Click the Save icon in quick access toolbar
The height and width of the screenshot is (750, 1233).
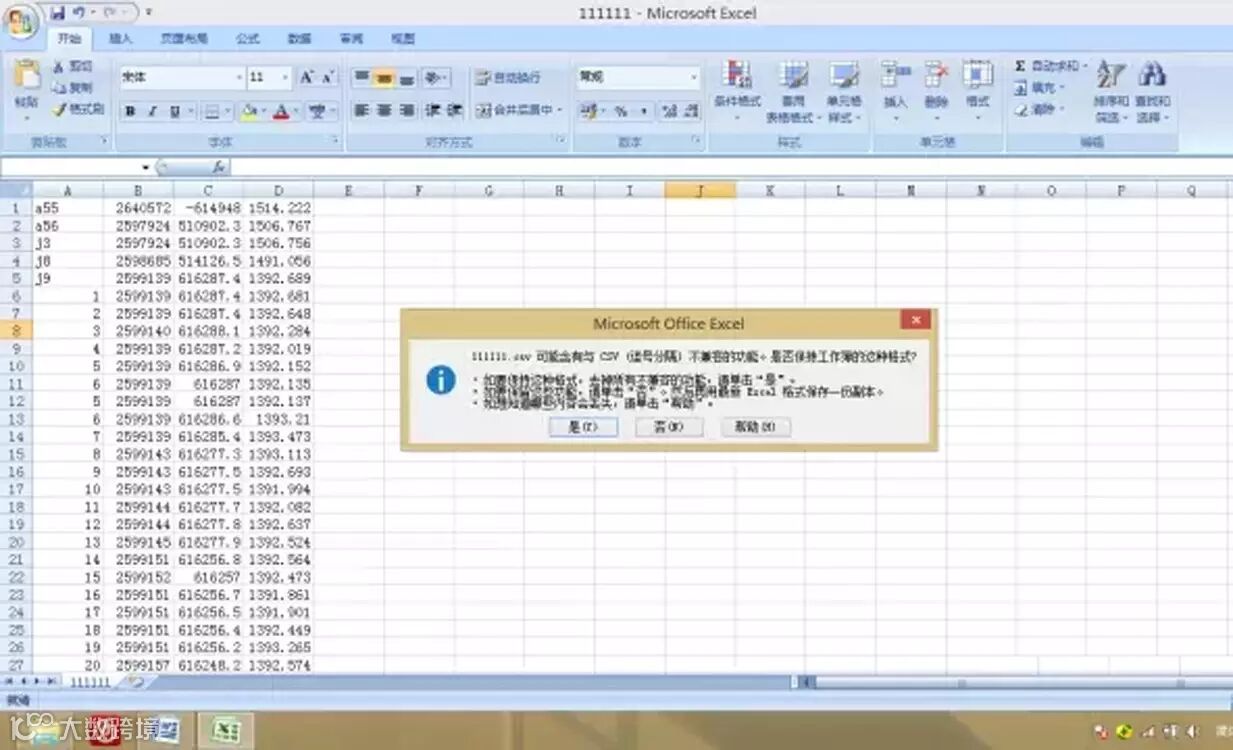click(57, 13)
